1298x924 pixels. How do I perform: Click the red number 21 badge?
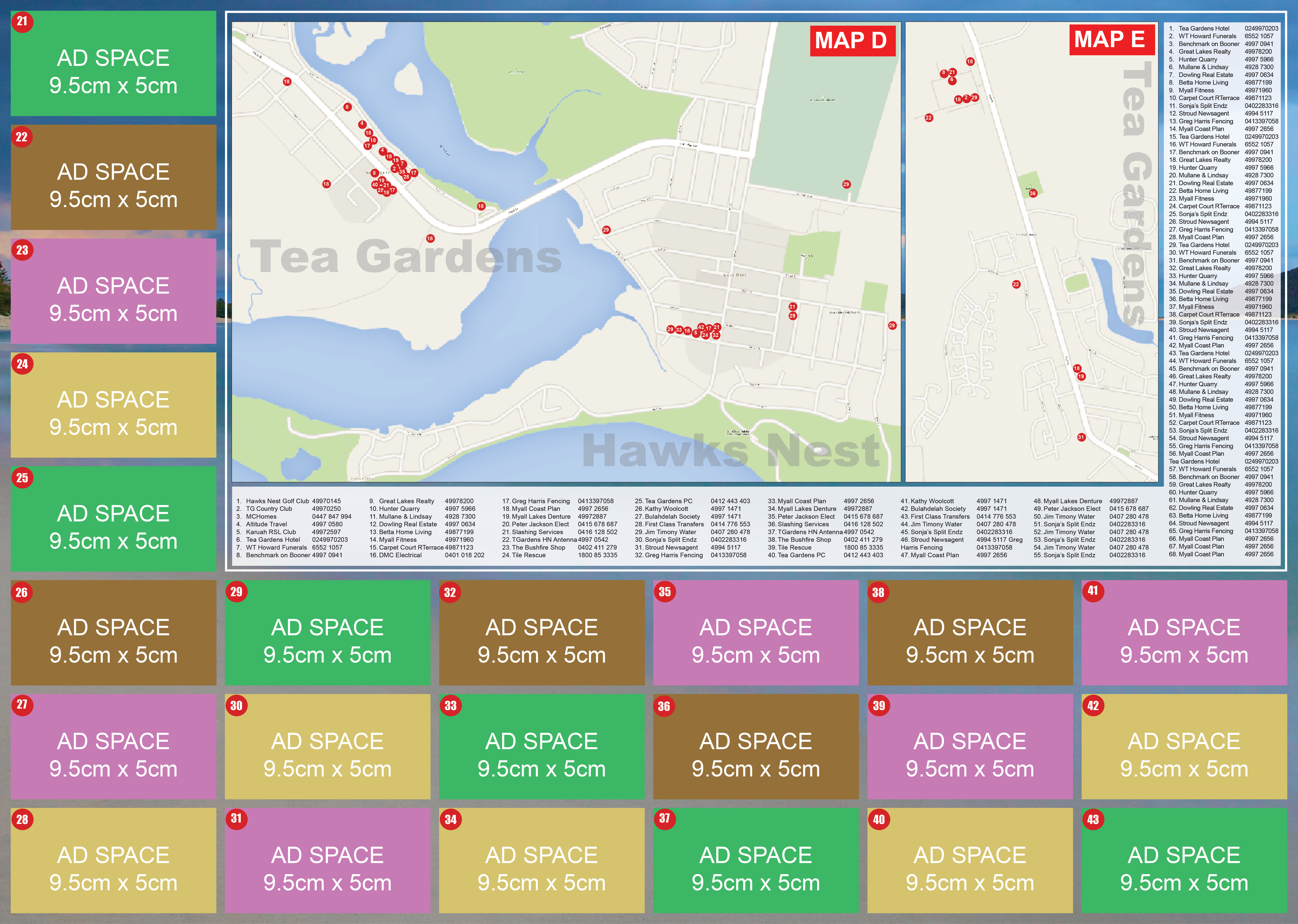point(22,22)
